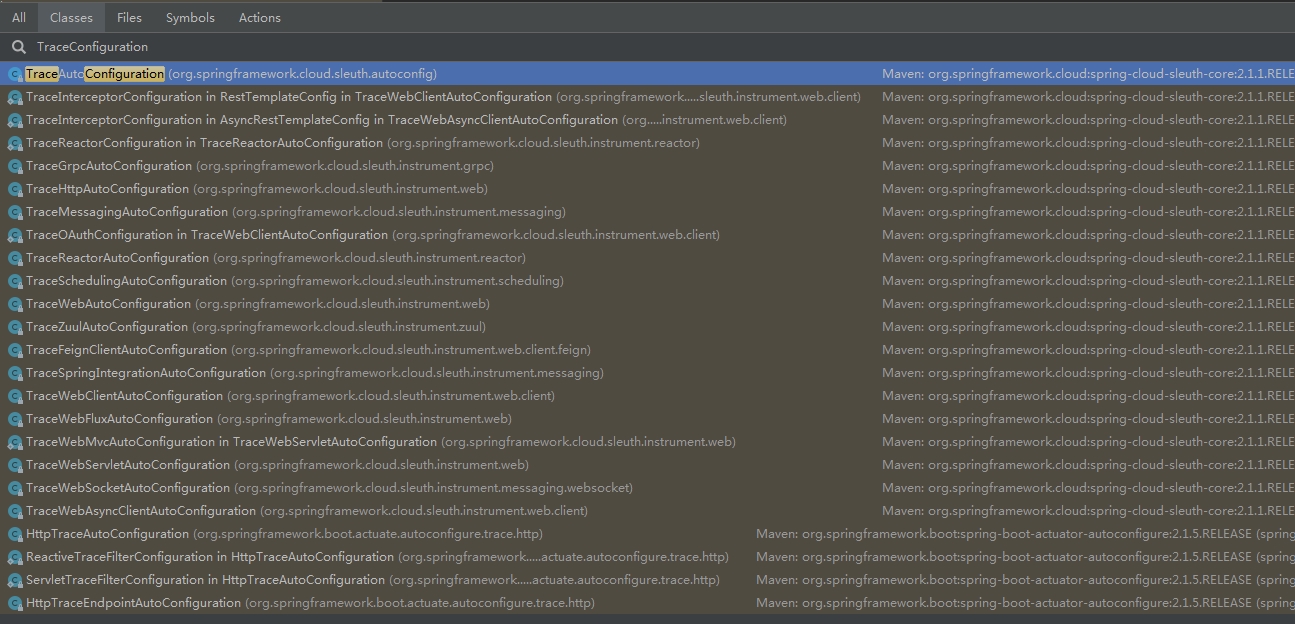Click class icon beside TraceSpringIntegrationAutoConfiguration
Screen dimensions: 1295x624
(15, 373)
